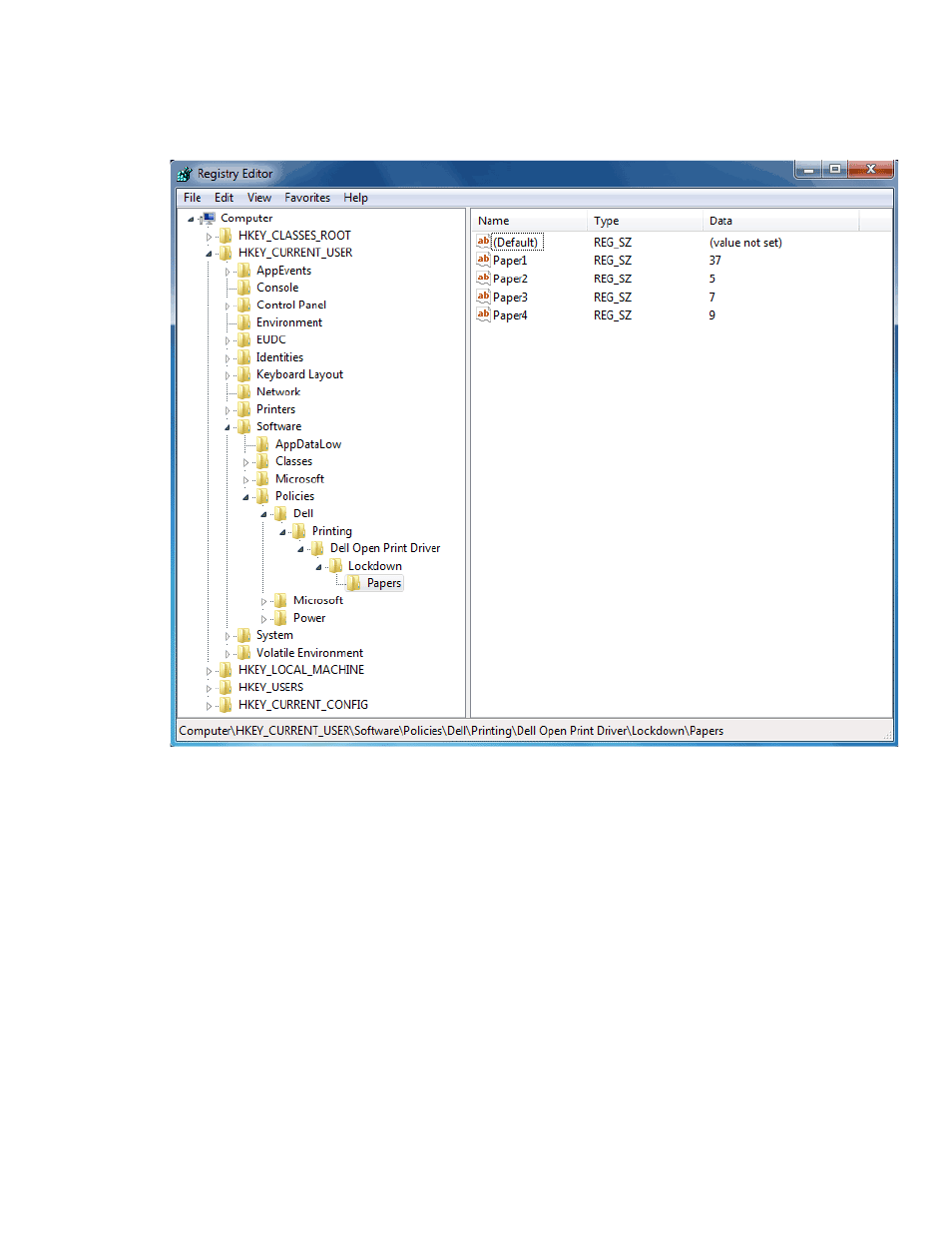
Task: Click the Console folder icon
Action: point(243,288)
